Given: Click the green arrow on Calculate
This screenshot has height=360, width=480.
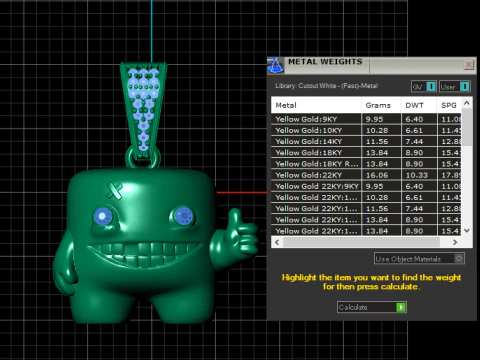Looking at the screenshot, I should pos(401,307).
